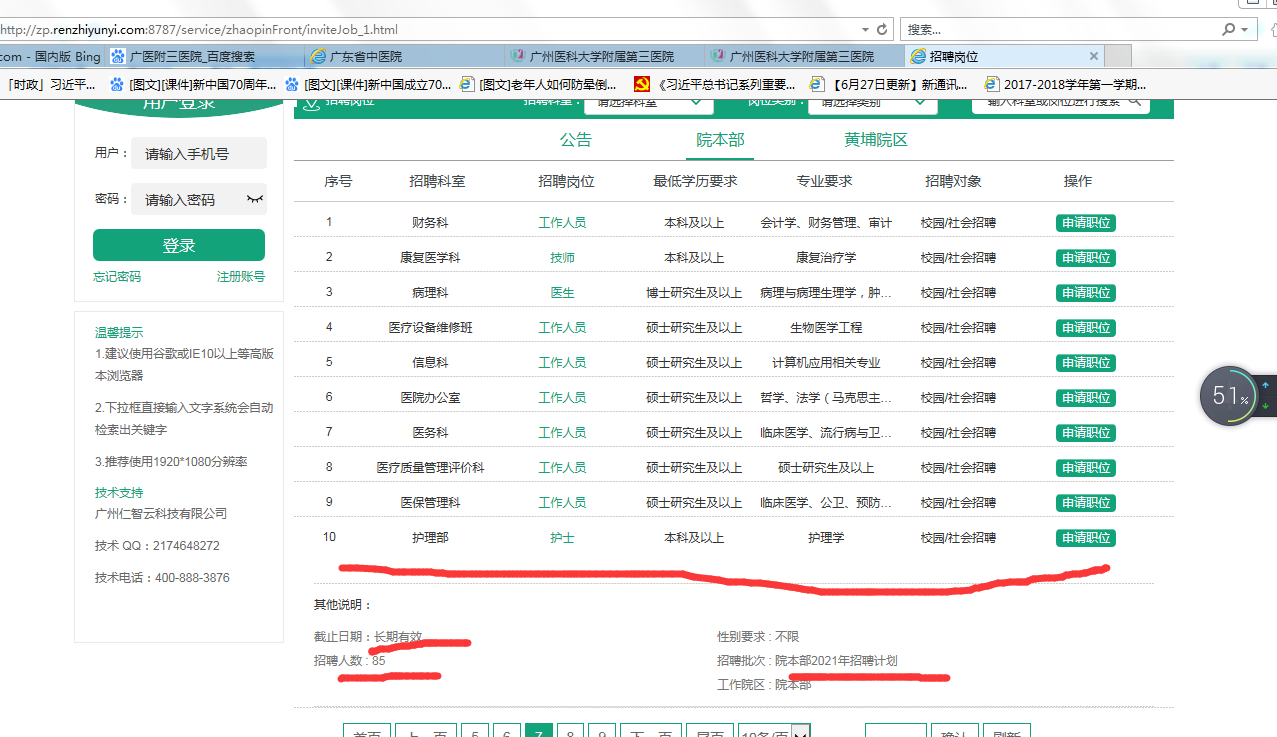Close the 招聘岗位 browser tab
The image size is (1277, 737).
tap(1093, 56)
